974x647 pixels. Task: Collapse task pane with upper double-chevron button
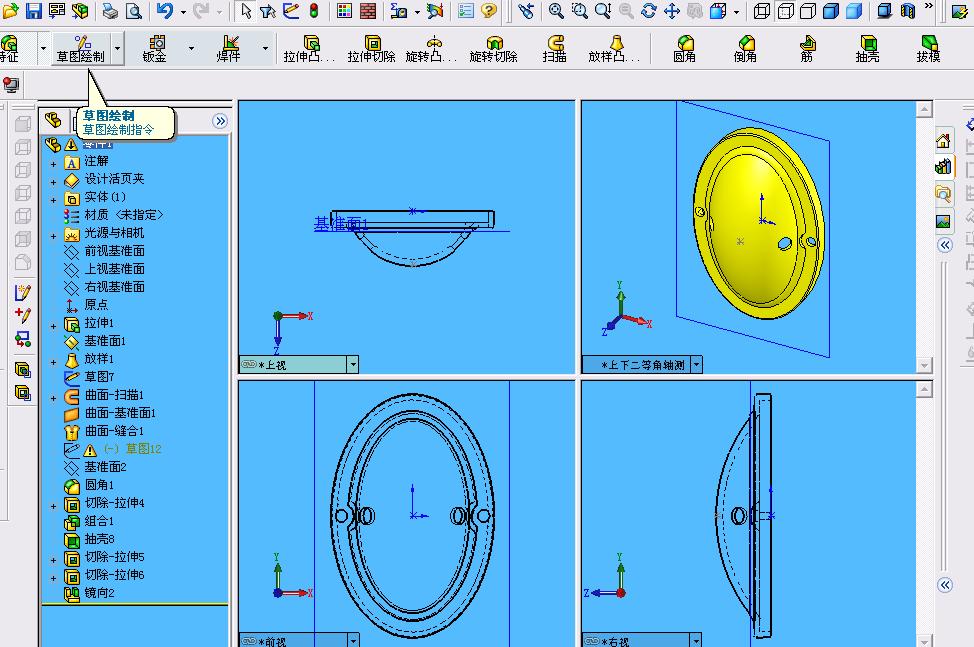945,245
